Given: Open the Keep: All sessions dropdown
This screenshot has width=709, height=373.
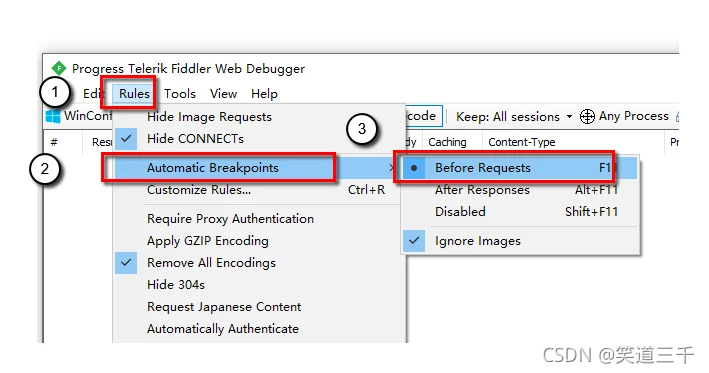Looking at the screenshot, I should [x=514, y=117].
